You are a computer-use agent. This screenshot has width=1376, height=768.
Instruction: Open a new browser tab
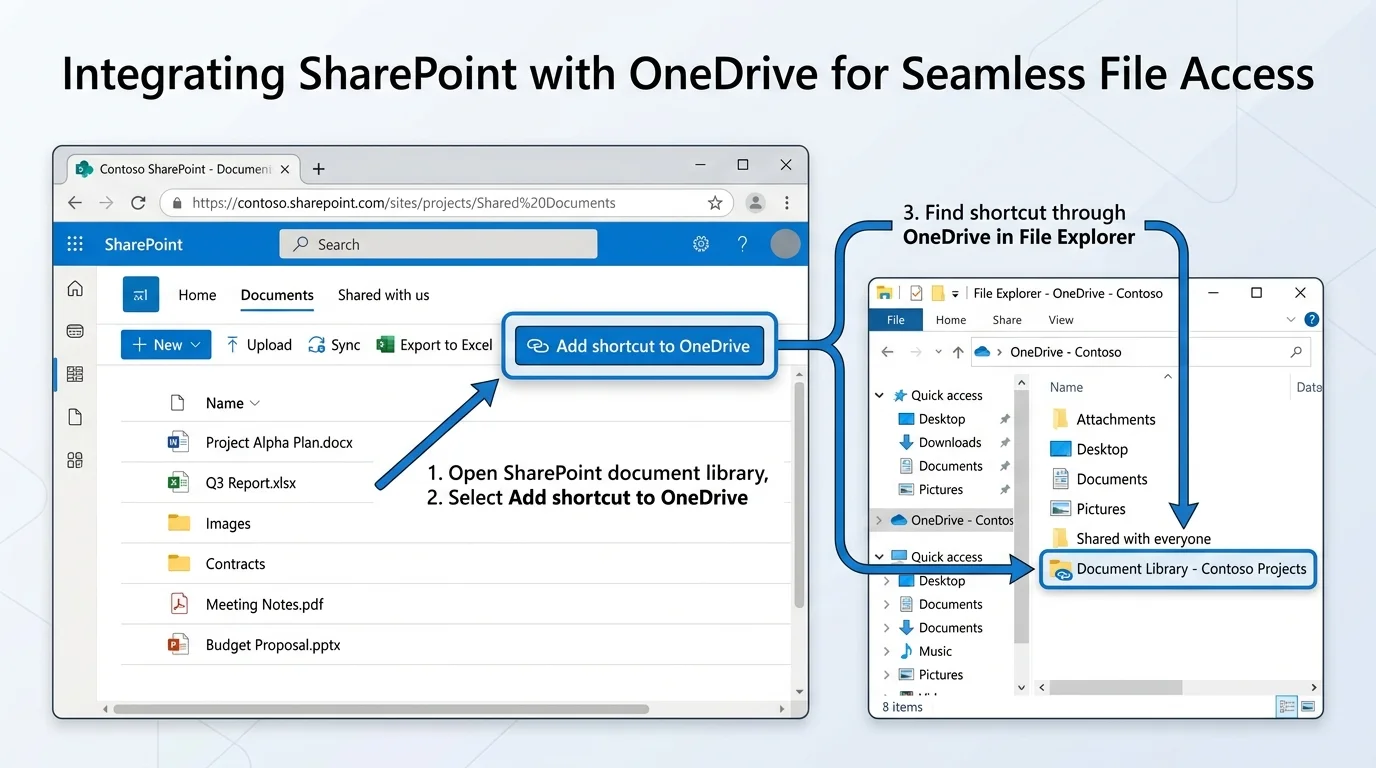[x=319, y=169]
